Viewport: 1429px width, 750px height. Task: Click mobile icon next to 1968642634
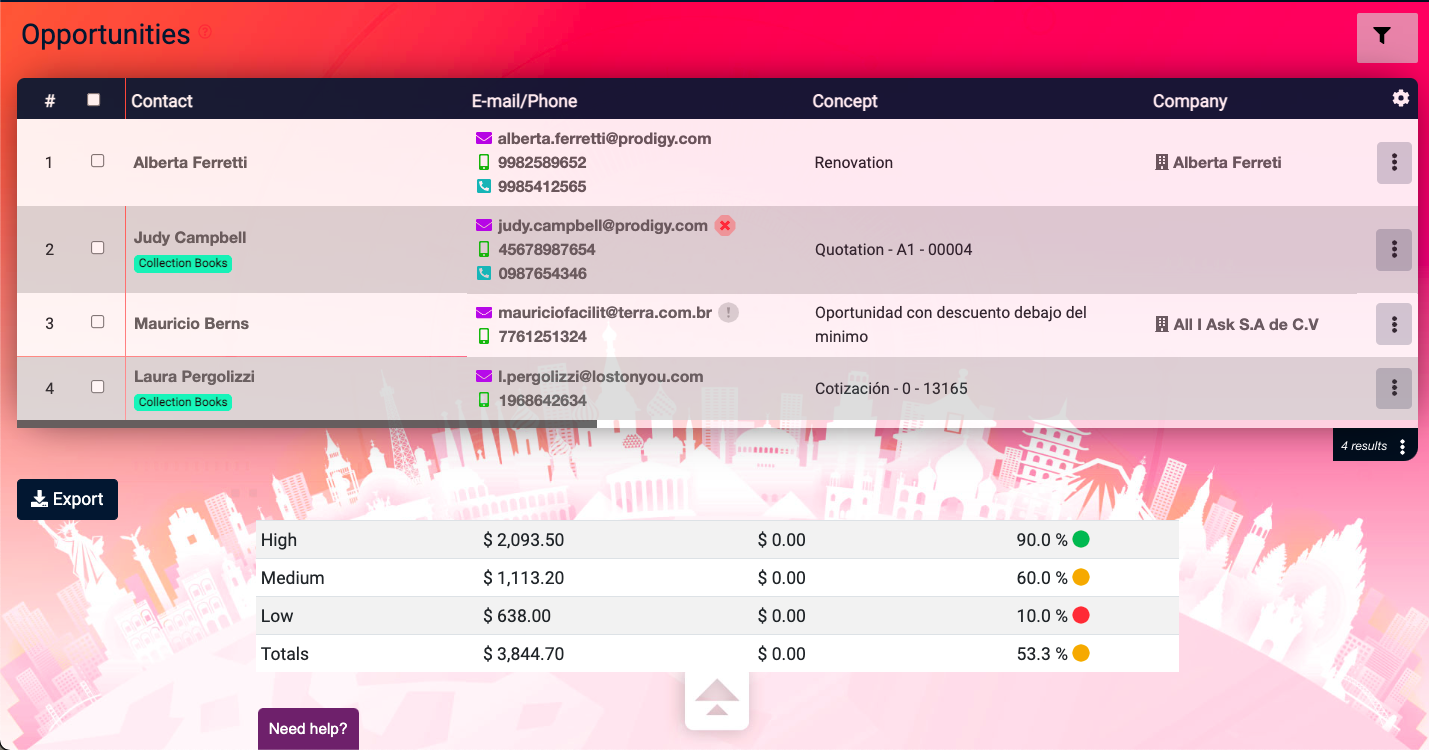pos(484,400)
